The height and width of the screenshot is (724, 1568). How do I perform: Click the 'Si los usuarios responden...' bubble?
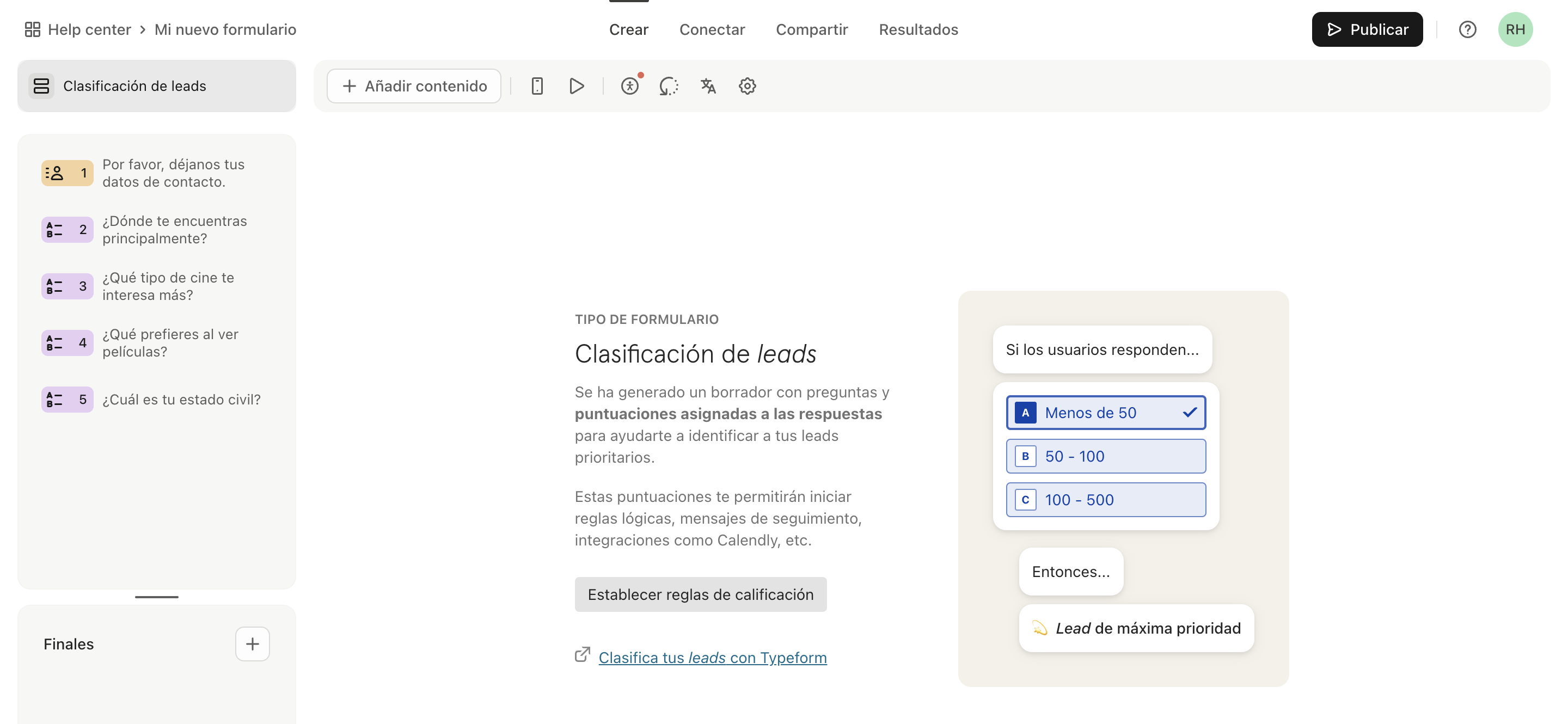1102,349
